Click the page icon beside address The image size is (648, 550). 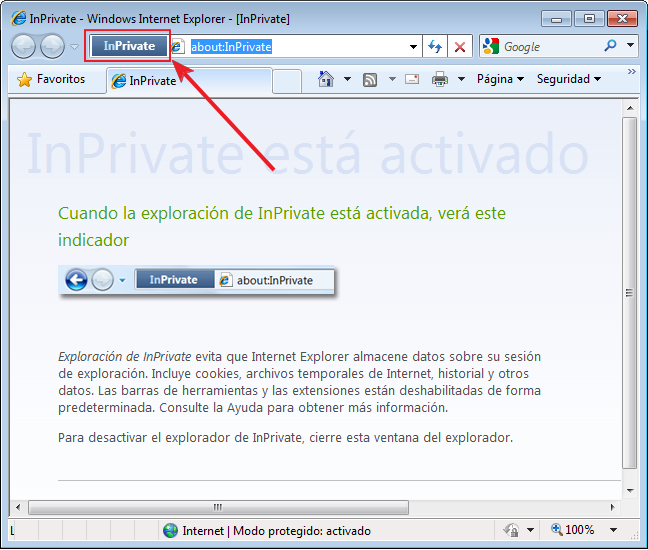pyautogui.click(x=178, y=46)
